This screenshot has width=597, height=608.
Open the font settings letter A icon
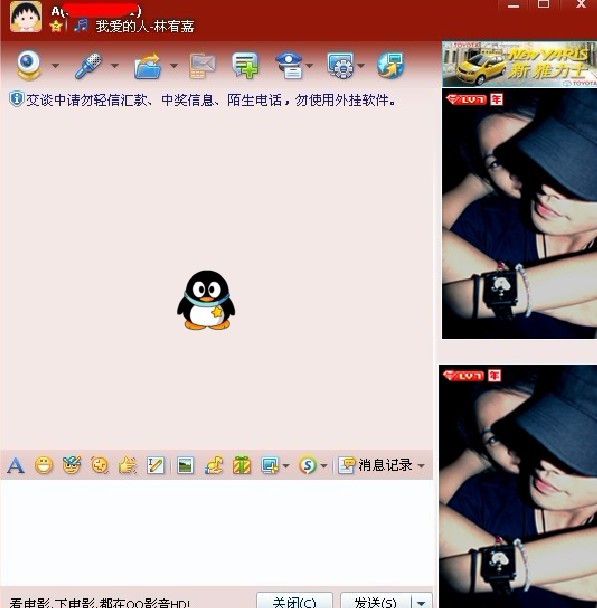coord(16,465)
